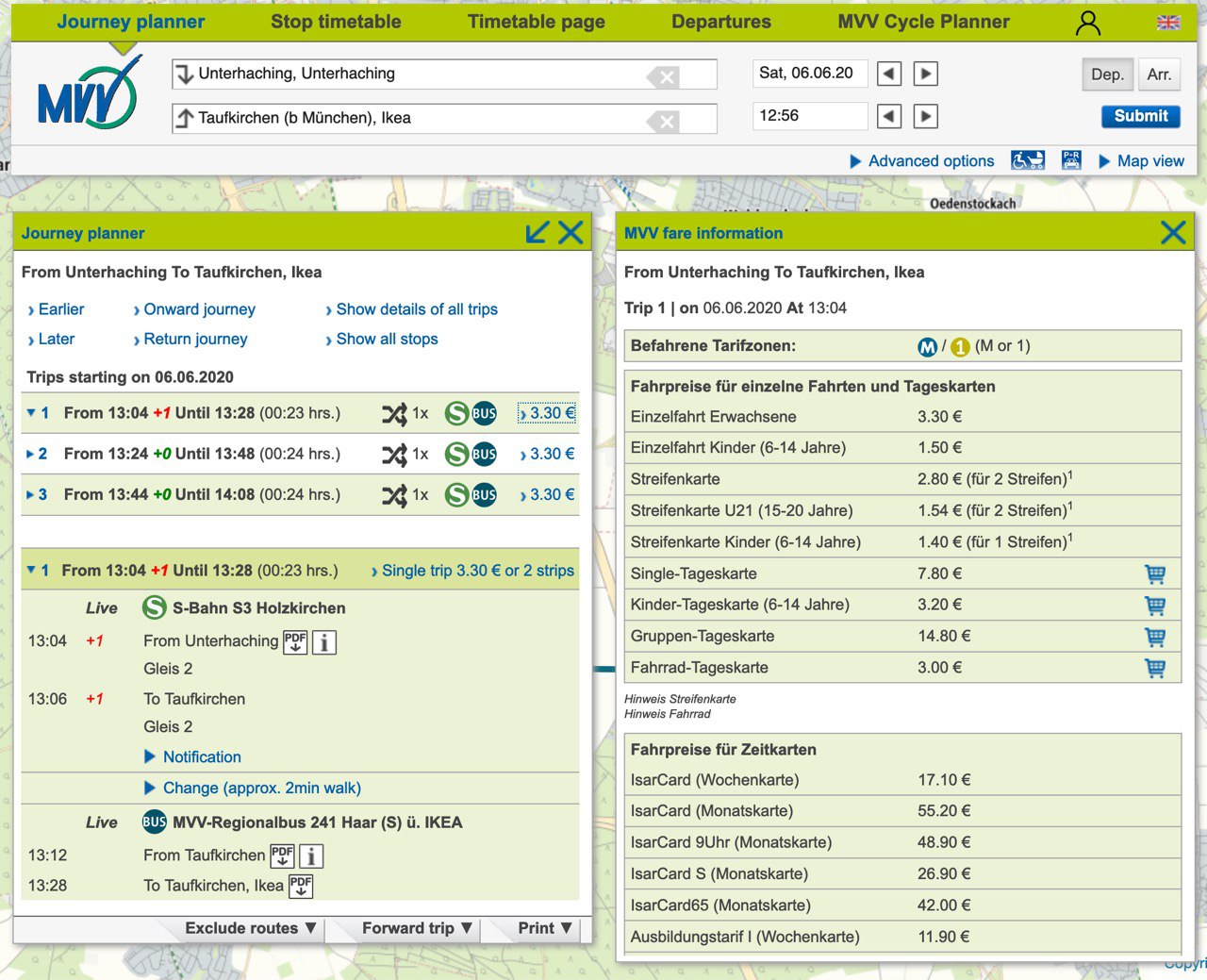Edit the time field 12:56
This screenshot has height=980, width=1207.
click(810, 116)
